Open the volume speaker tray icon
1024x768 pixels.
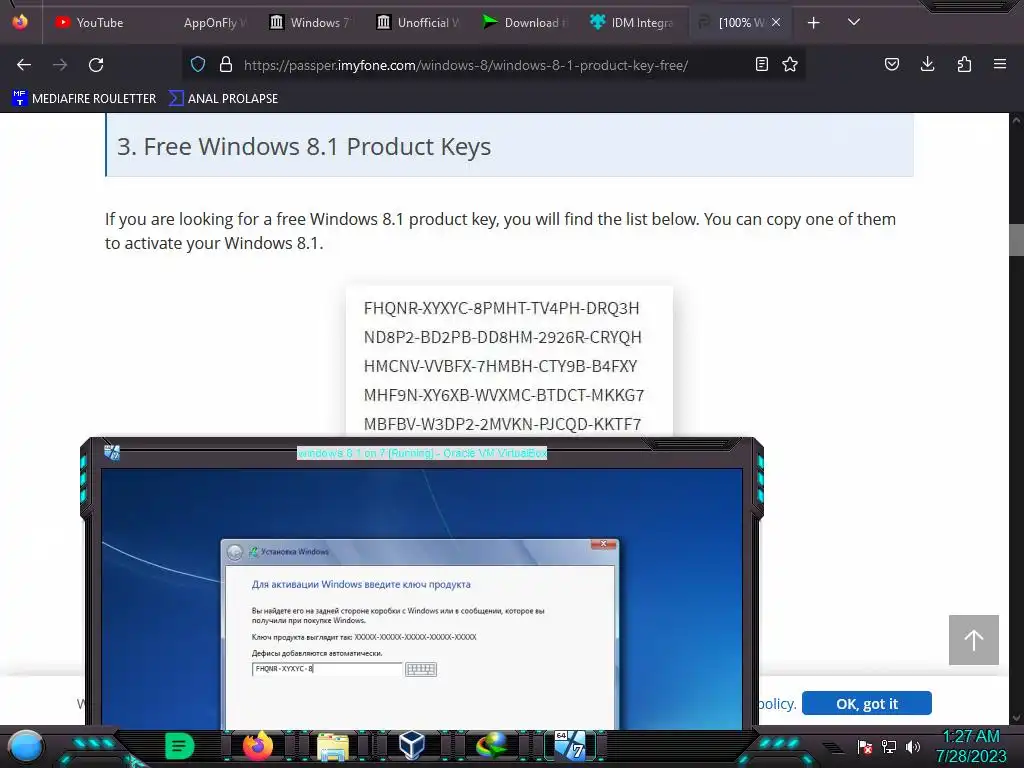point(913,746)
